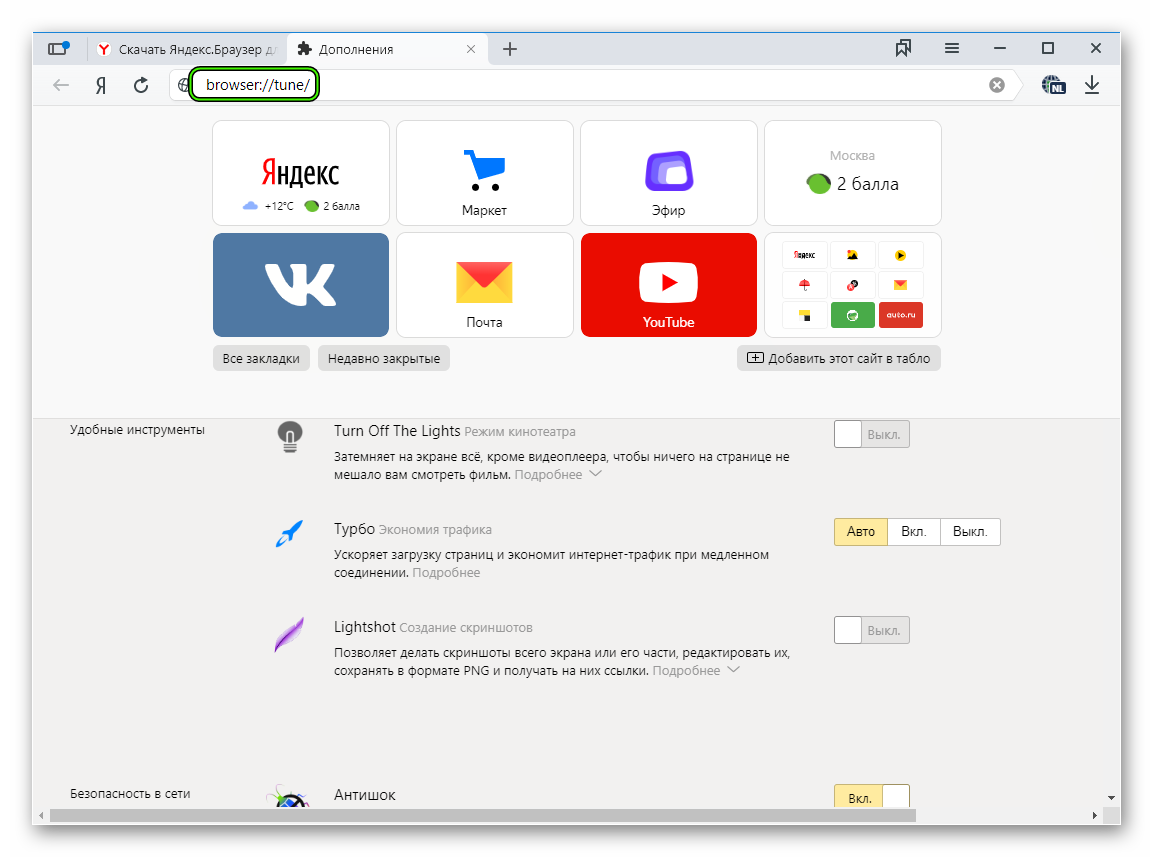This screenshot has width=1153, height=857.
Task: Open the browser hamburger menu
Action: pos(952,49)
